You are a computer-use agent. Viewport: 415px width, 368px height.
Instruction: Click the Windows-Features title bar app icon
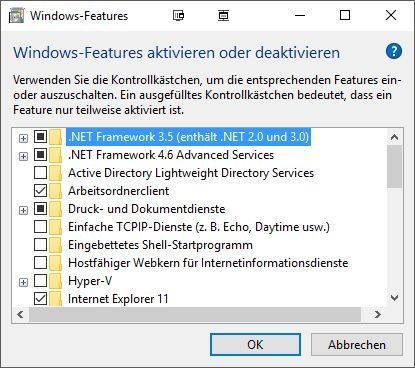16,16
